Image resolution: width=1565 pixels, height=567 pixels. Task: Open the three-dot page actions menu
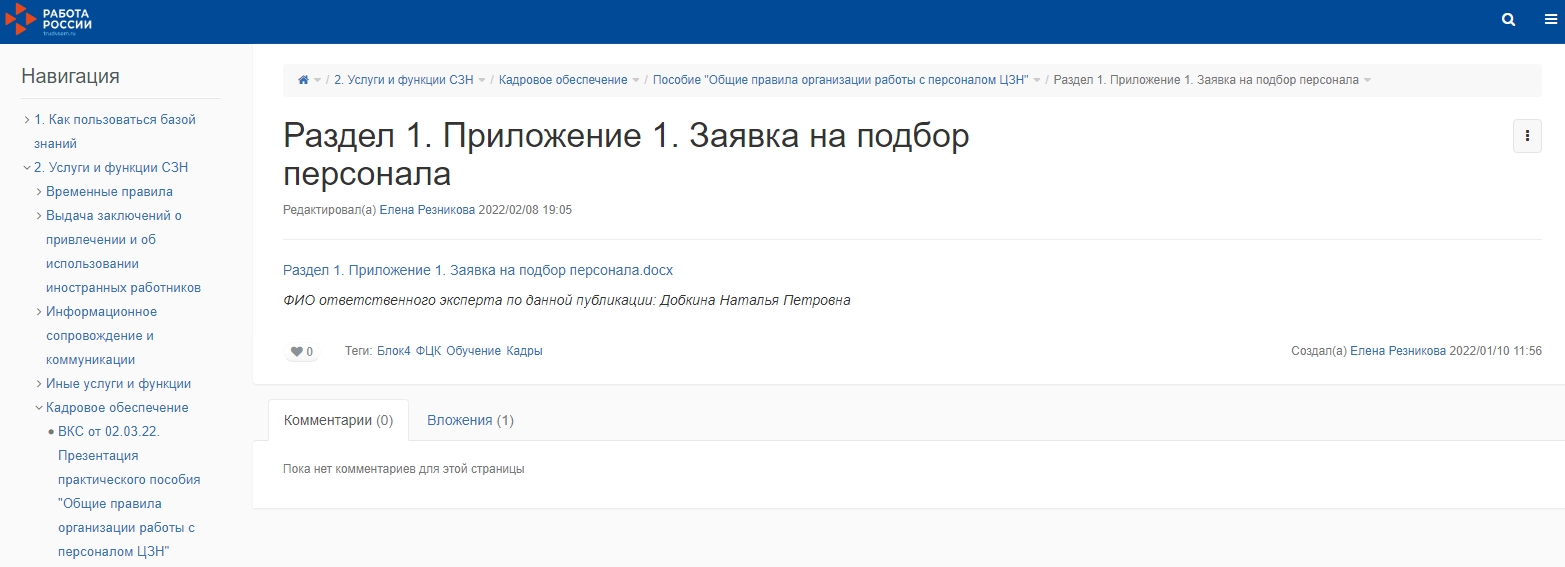(x=1527, y=136)
